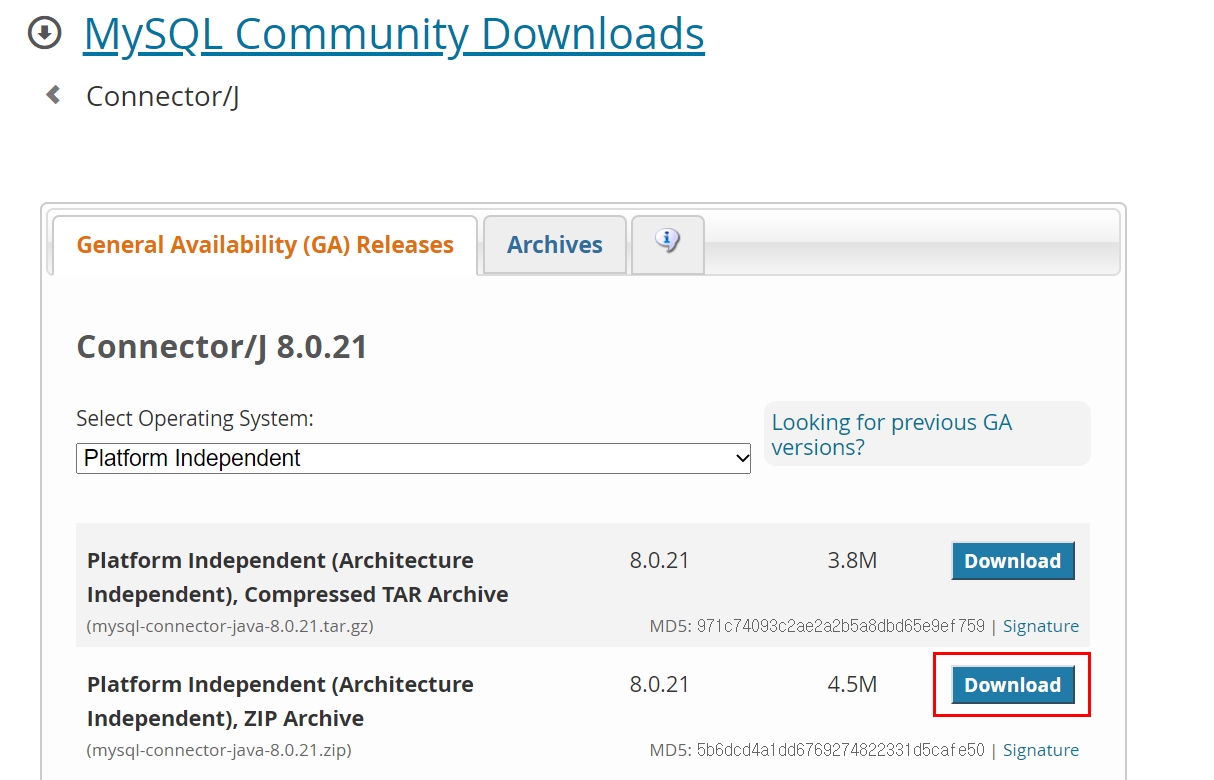Switch to the Archives tab
Viewport: 1214px width, 780px height.
coord(555,245)
